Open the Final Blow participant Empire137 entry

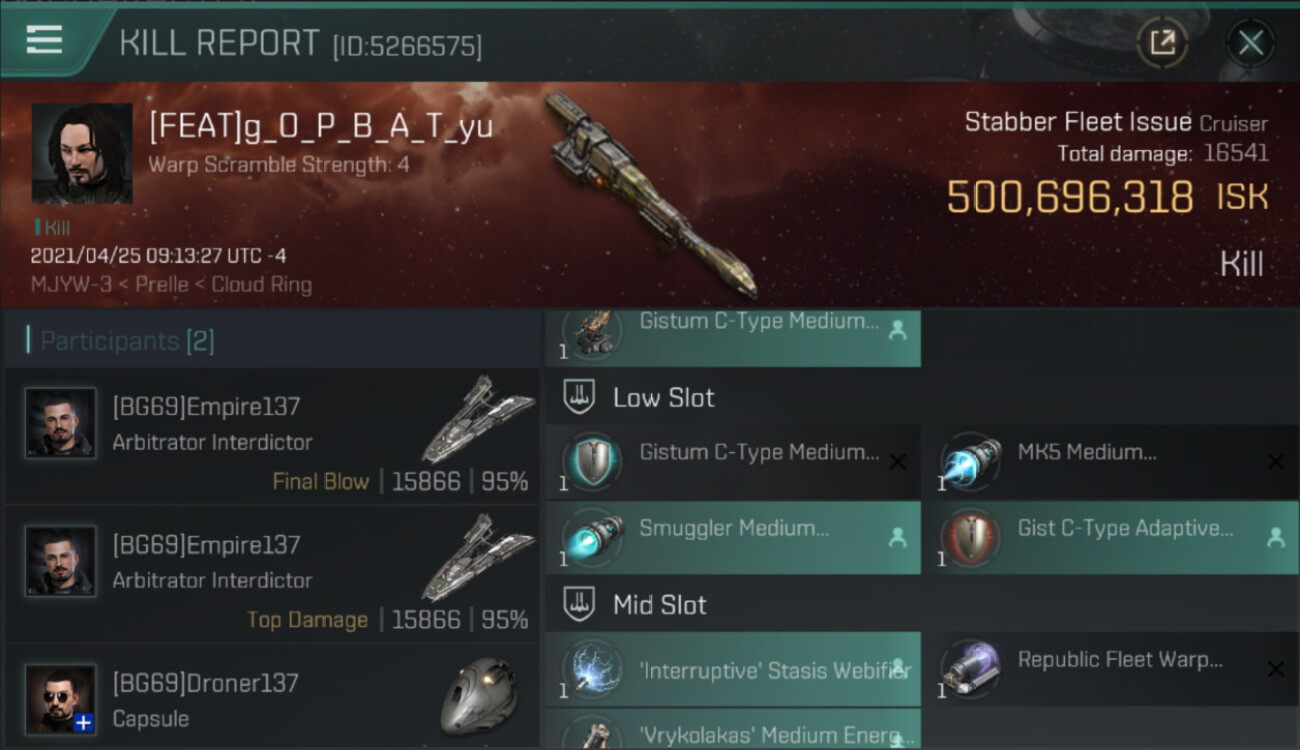pos(272,436)
